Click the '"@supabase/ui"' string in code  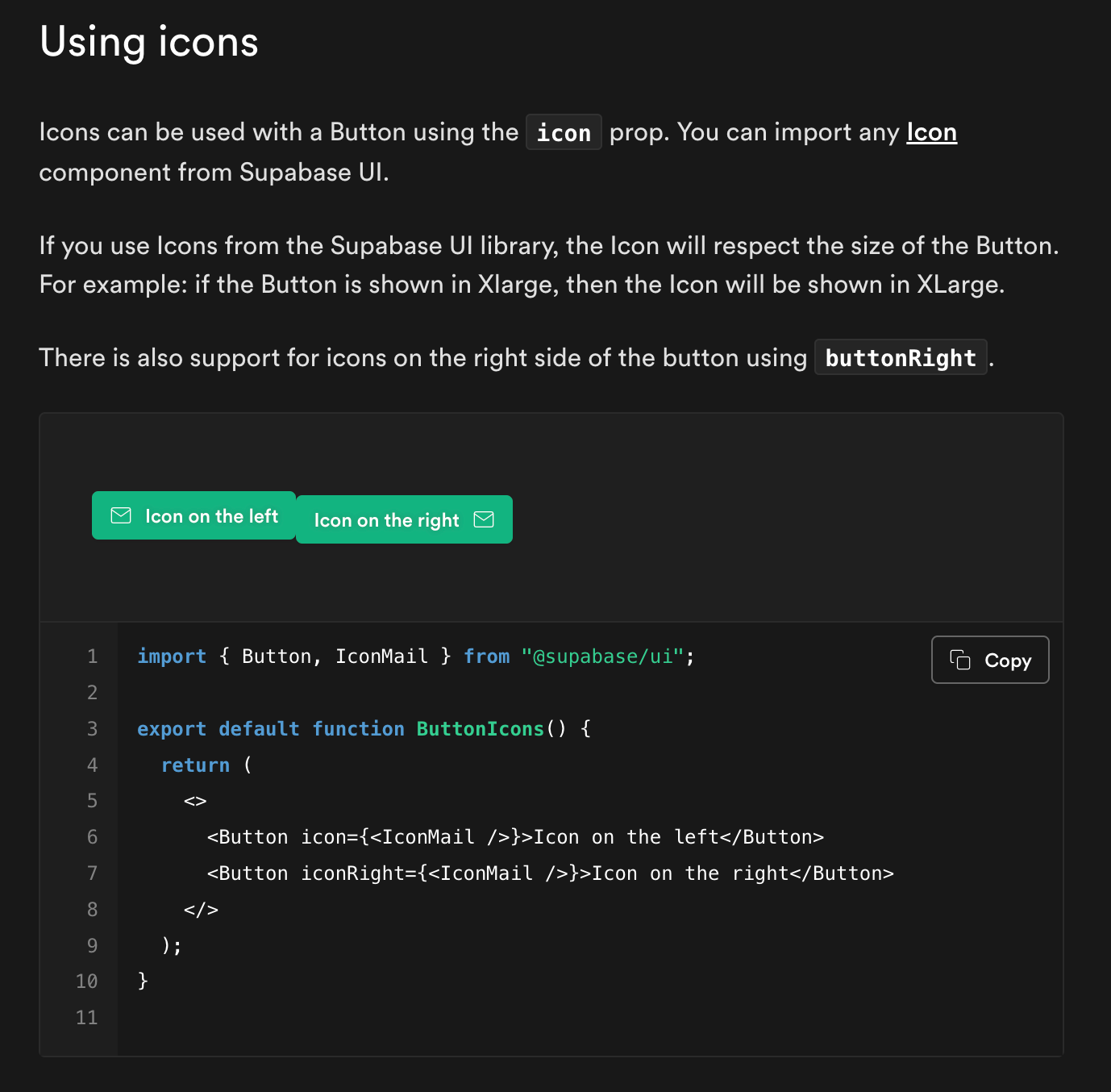(x=602, y=656)
